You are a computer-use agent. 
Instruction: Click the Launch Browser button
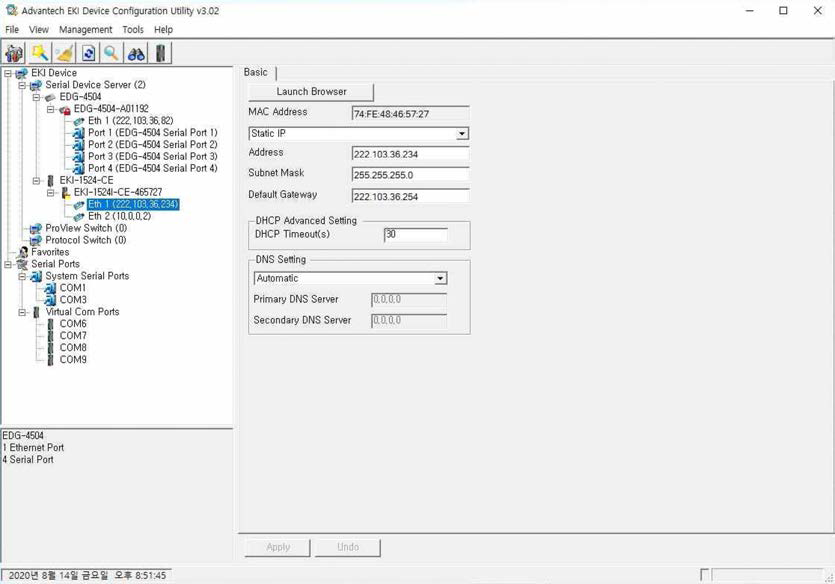312,92
